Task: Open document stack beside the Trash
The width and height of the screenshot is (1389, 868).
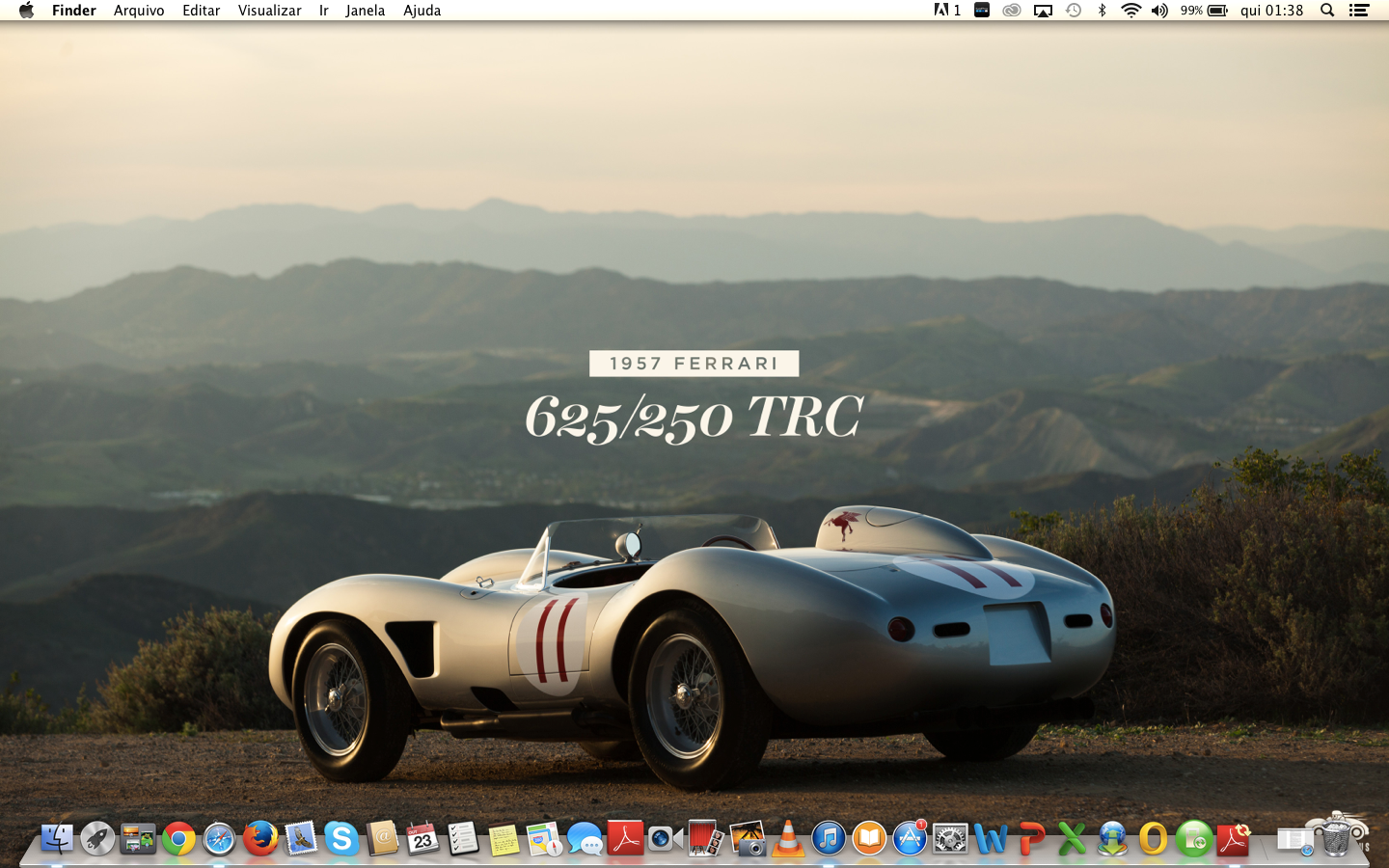Action: coord(1294,840)
